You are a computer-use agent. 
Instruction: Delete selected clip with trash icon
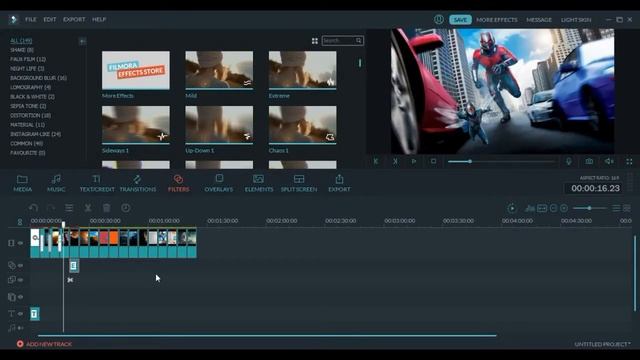pyautogui.click(x=107, y=208)
